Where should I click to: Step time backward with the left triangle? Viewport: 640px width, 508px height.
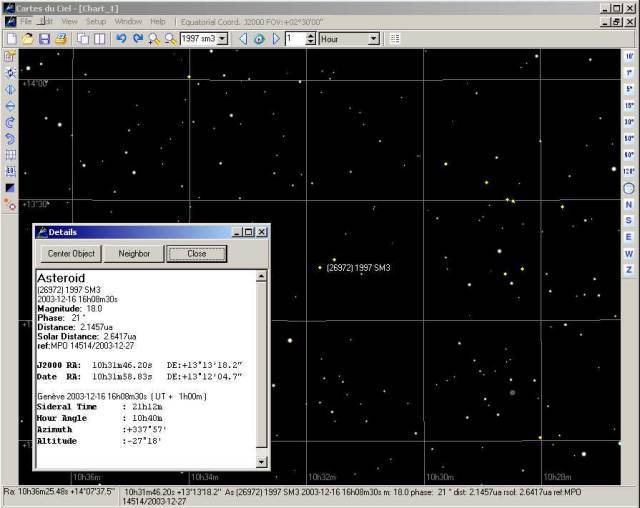[243, 39]
